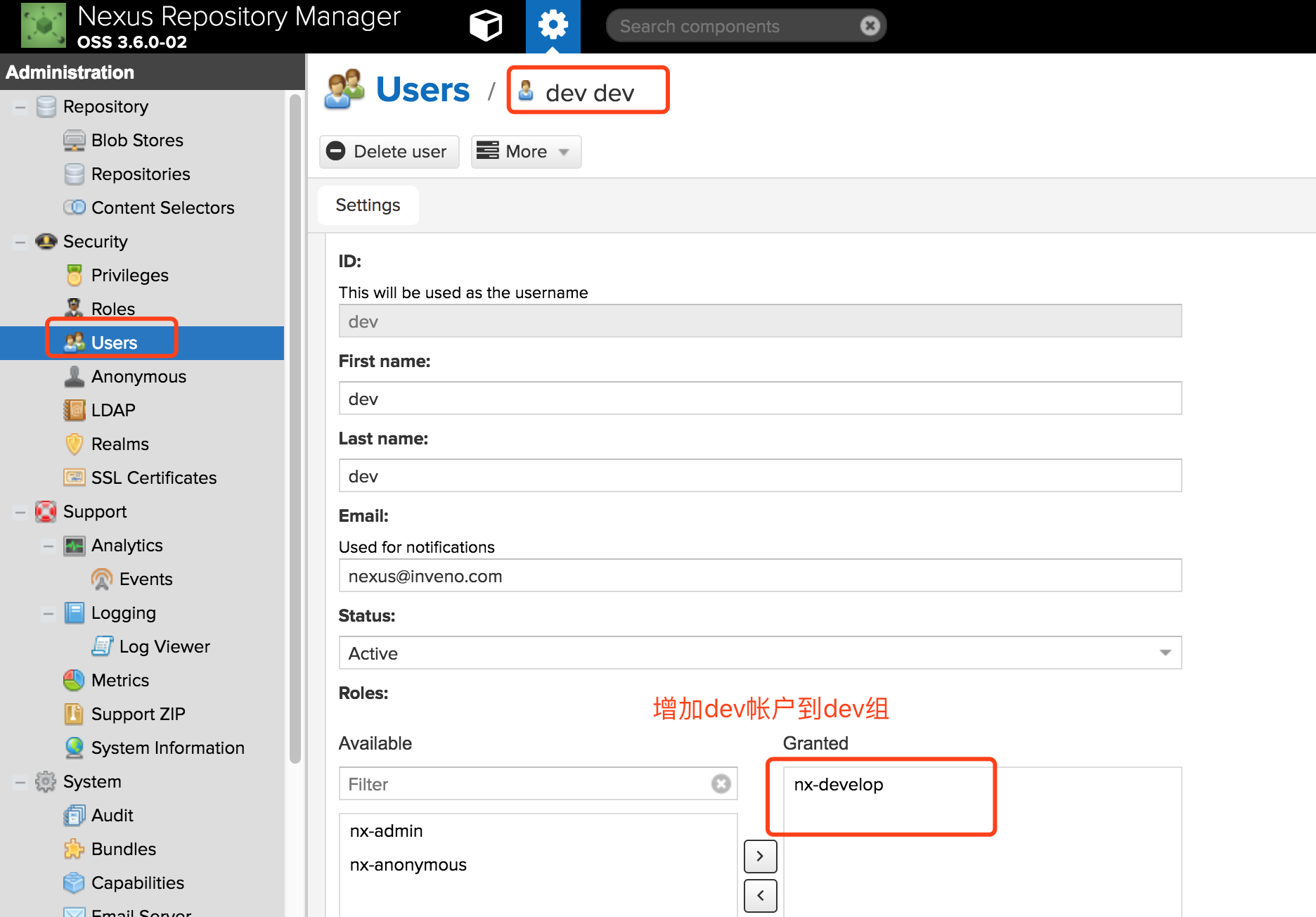The height and width of the screenshot is (917, 1316).
Task: Open the Status dropdown showing Active
Action: pyautogui.click(x=760, y=653)
